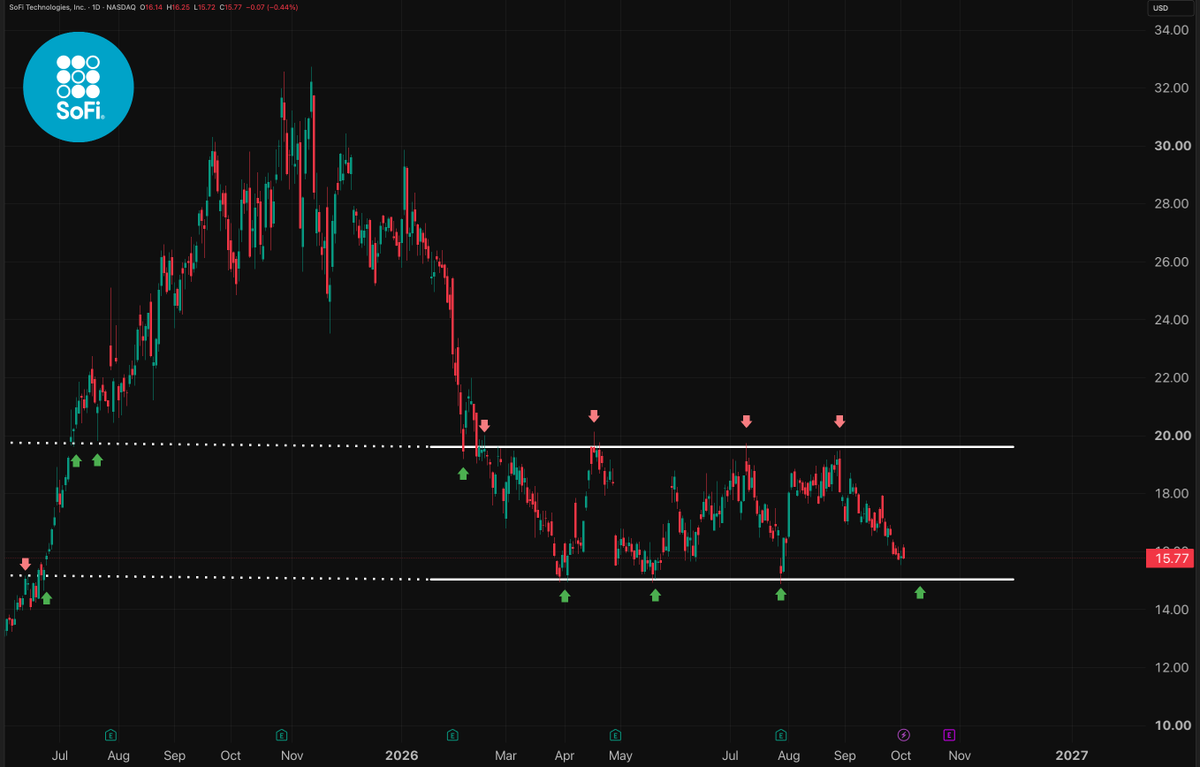The height and width of the screenshot is (767, 1200).
Task: Click the SoFi Technologies, Inc. symbol title
Action: pos(47,7)
